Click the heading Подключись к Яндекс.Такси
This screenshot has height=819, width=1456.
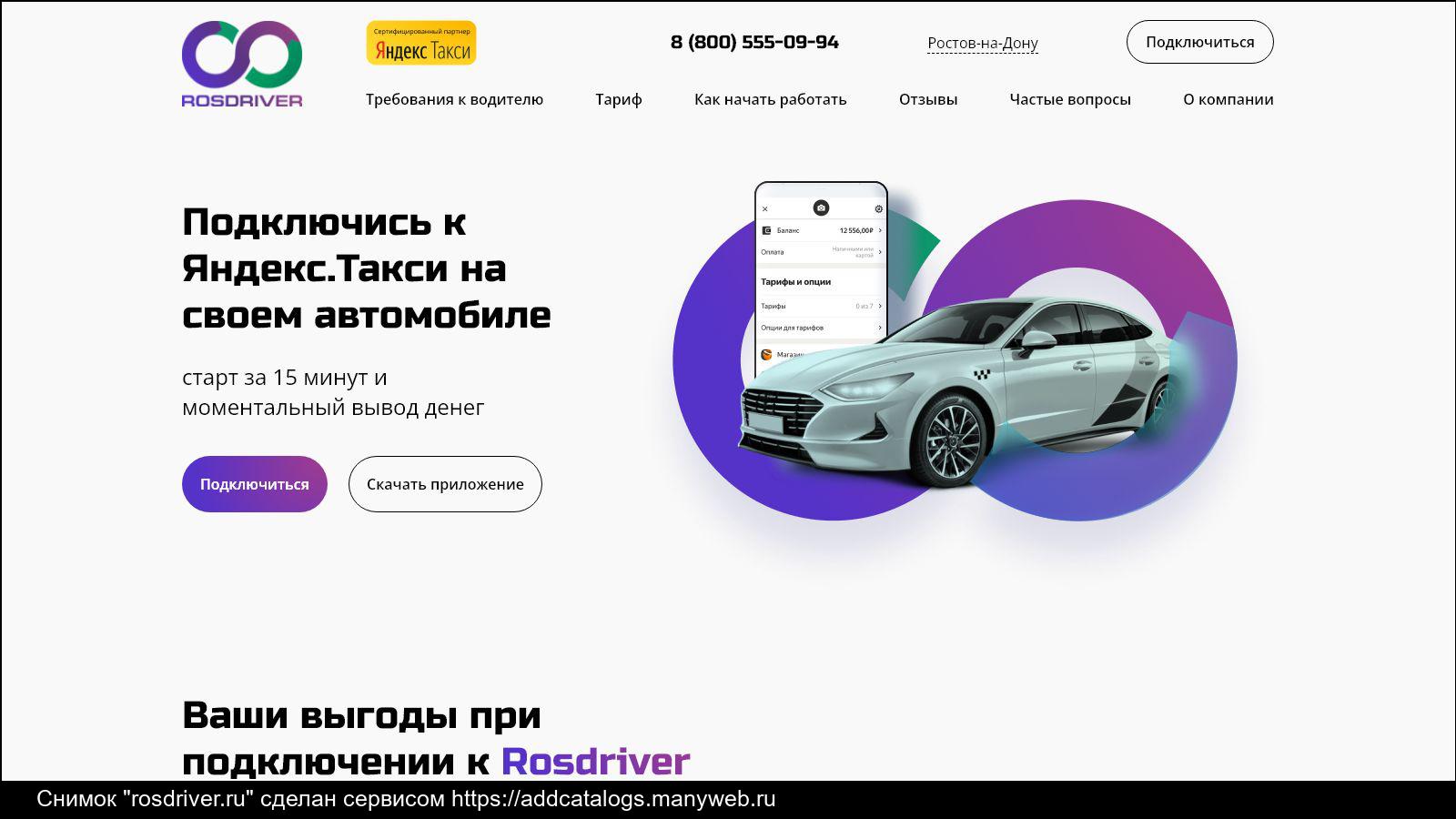[367, 268]
